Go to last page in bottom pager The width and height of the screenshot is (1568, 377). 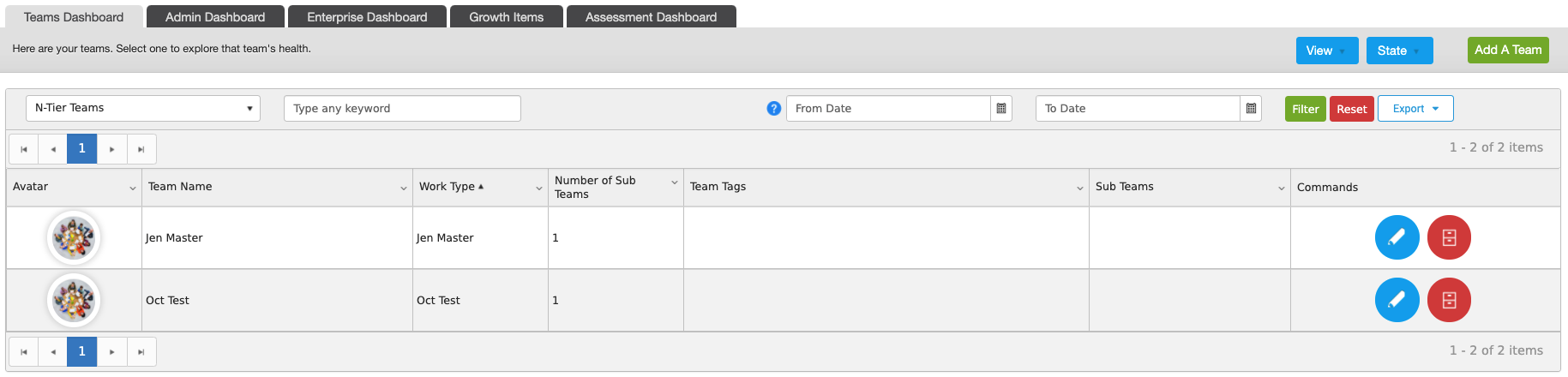[x=141, y=351]
